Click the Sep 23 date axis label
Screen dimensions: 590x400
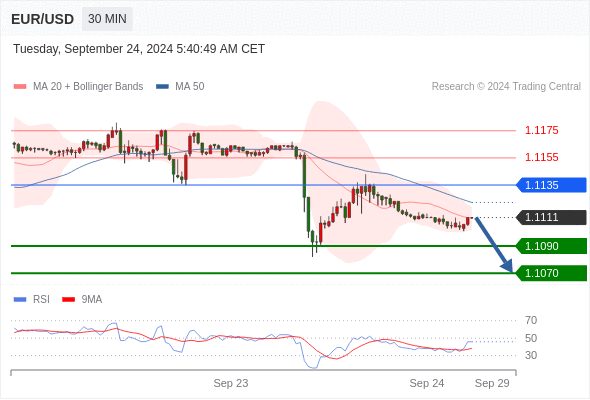(x=231, y=383)
